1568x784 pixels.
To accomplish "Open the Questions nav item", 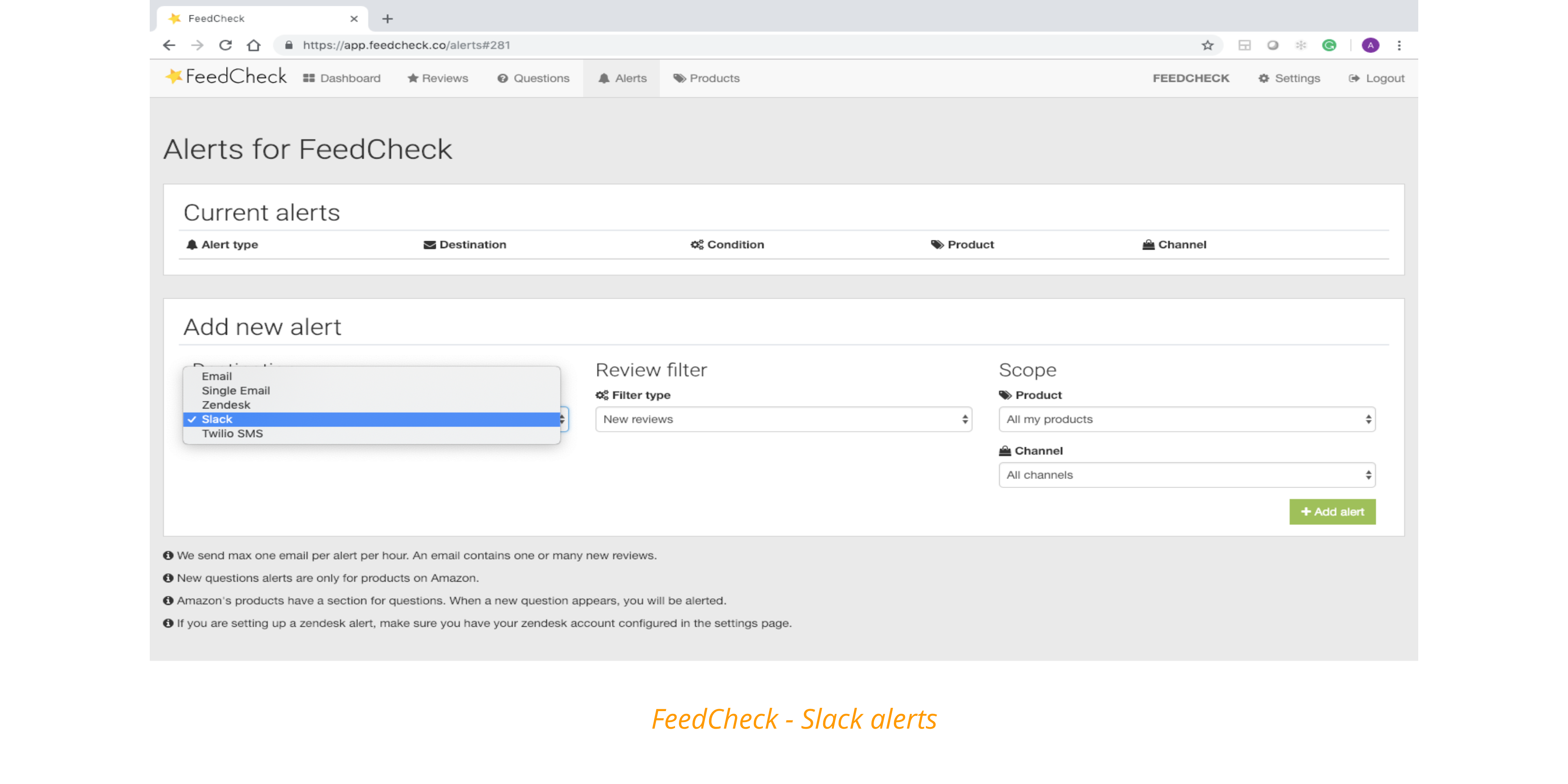I will point(533,78).
